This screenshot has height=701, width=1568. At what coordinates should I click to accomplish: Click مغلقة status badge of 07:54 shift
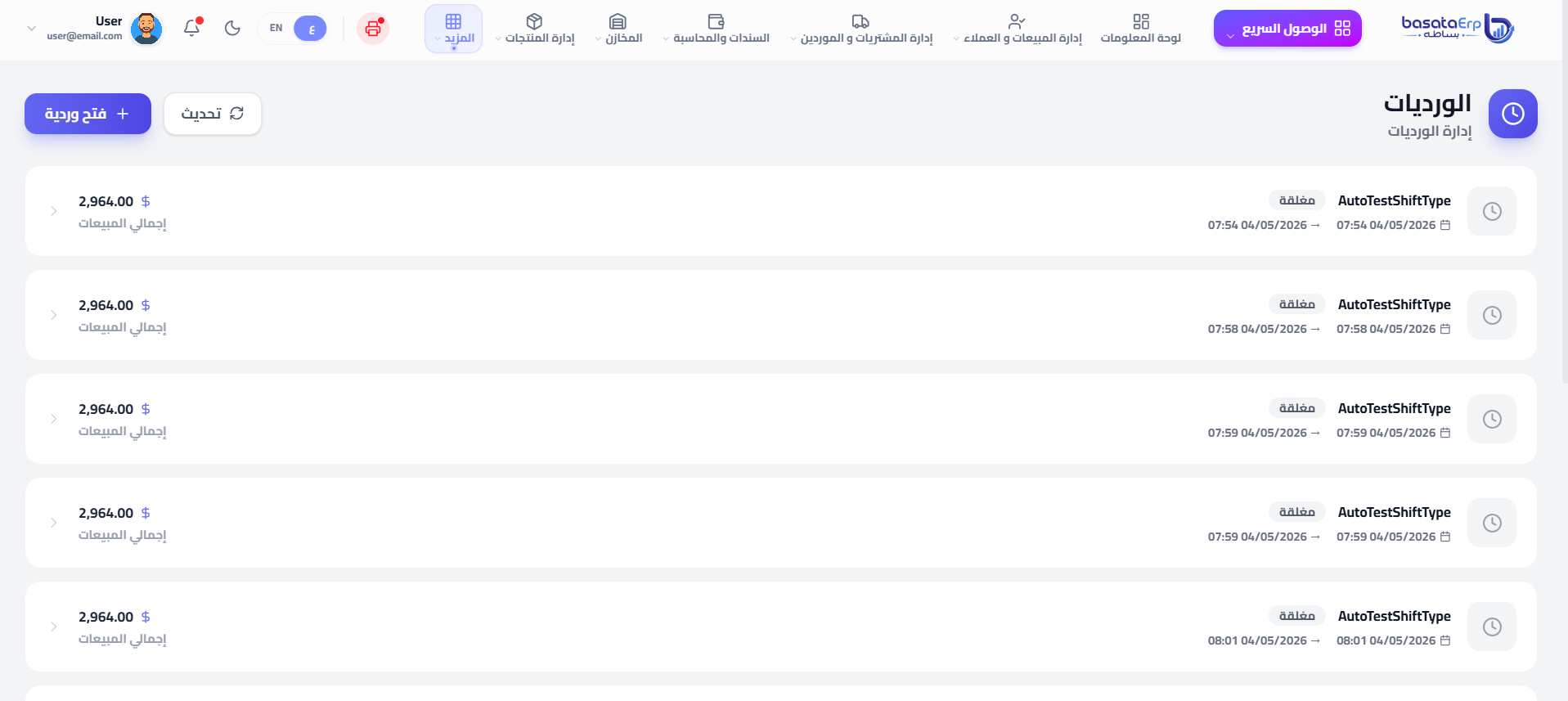pyautogui.click(x=1297, y=200)
